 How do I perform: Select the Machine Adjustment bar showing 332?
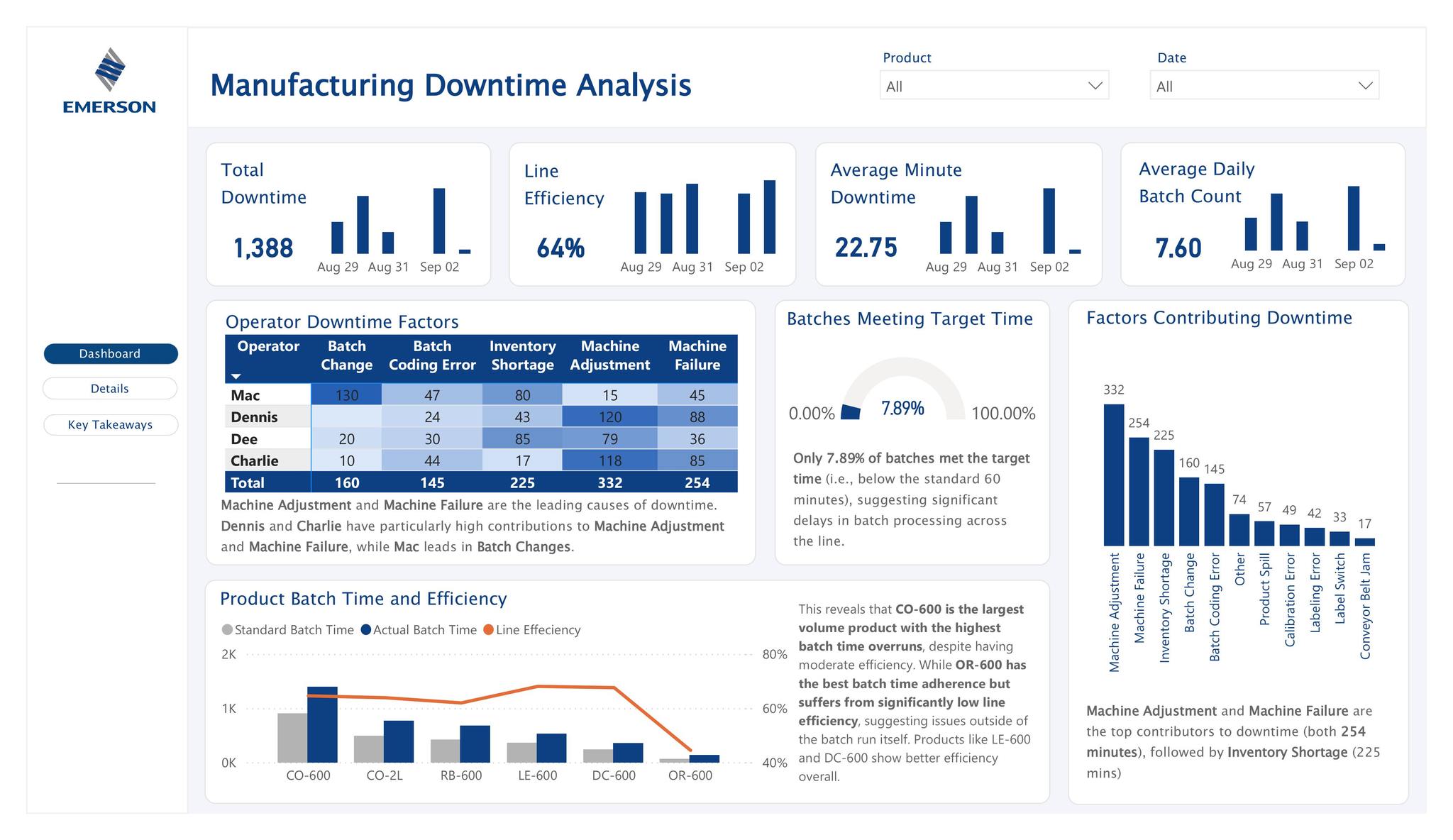[x=1114, y=475]
